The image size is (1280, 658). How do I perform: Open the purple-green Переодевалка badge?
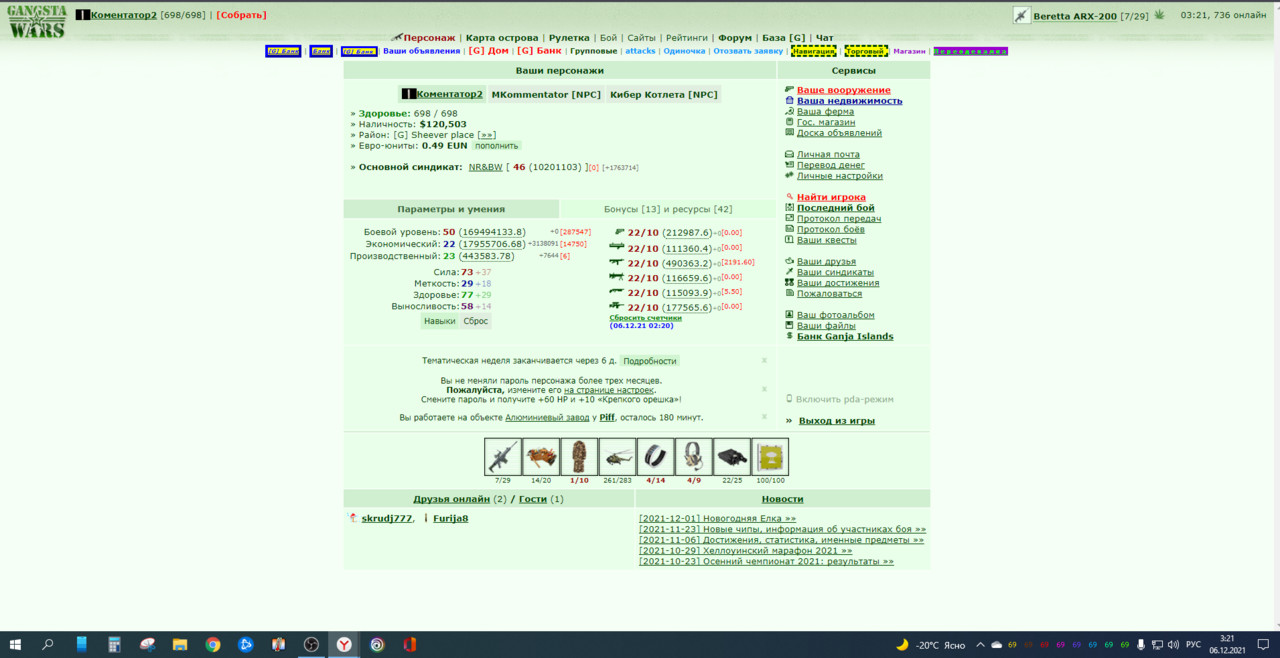[970, 51]
